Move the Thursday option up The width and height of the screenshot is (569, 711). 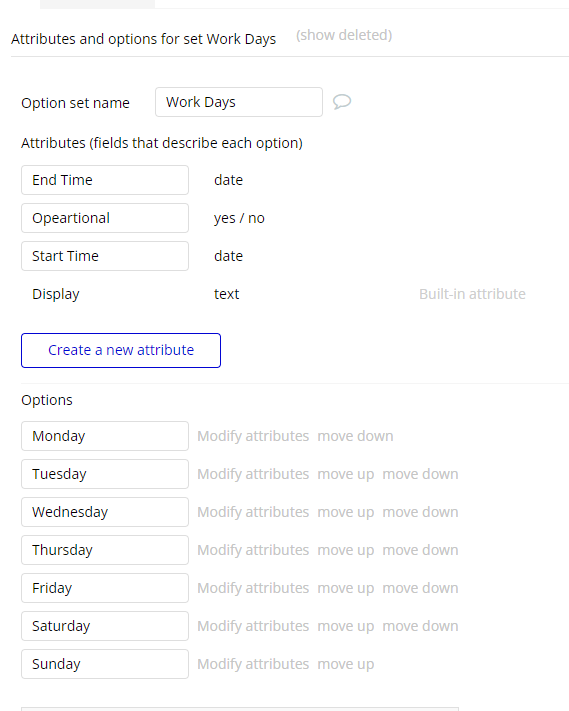pos(346,550)
